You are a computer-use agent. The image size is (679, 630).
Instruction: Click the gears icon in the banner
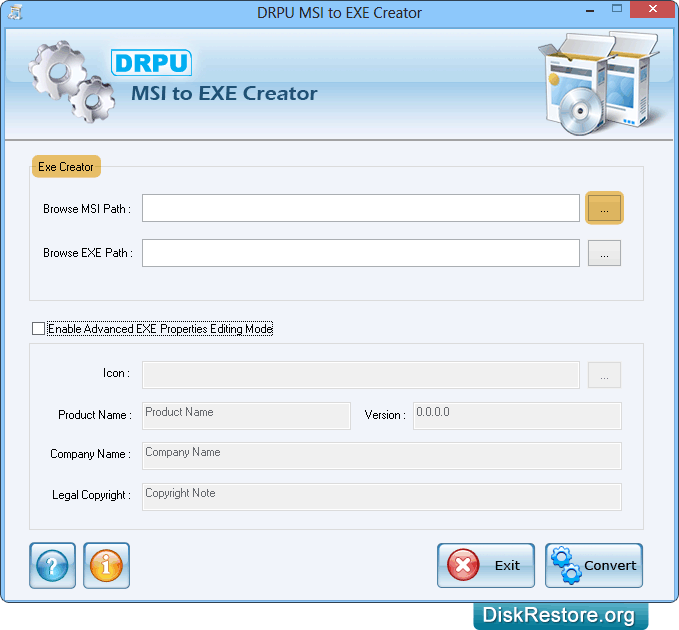coord(71,81)
